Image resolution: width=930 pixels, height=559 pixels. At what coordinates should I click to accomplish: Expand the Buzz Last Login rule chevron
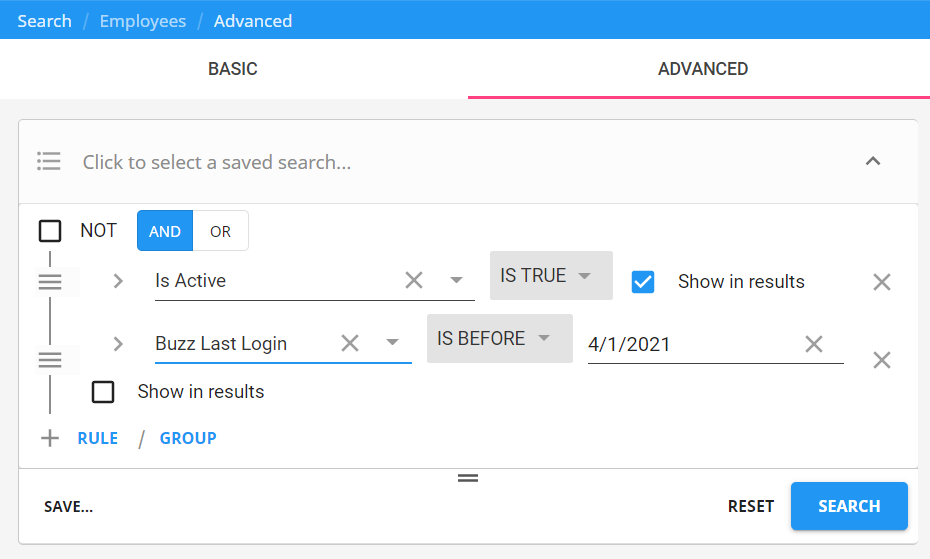118,344
